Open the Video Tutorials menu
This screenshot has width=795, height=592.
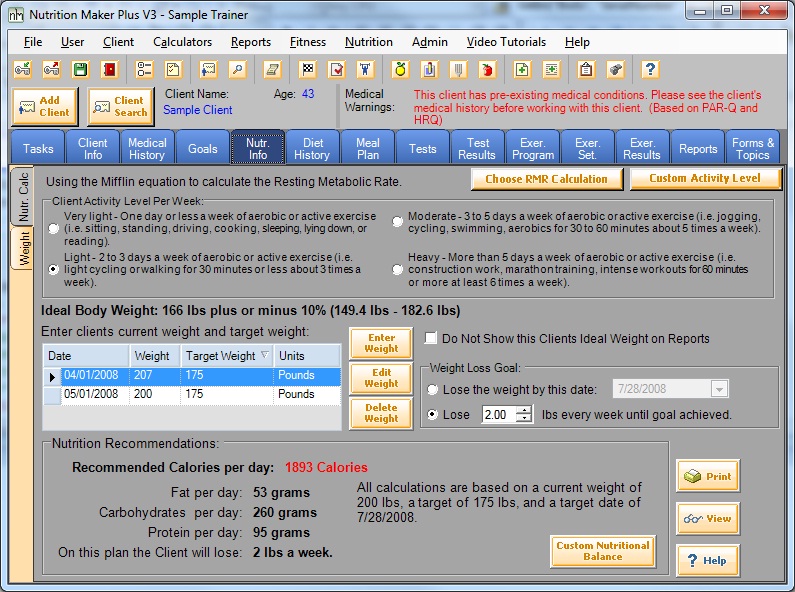(x=506, y=42)
